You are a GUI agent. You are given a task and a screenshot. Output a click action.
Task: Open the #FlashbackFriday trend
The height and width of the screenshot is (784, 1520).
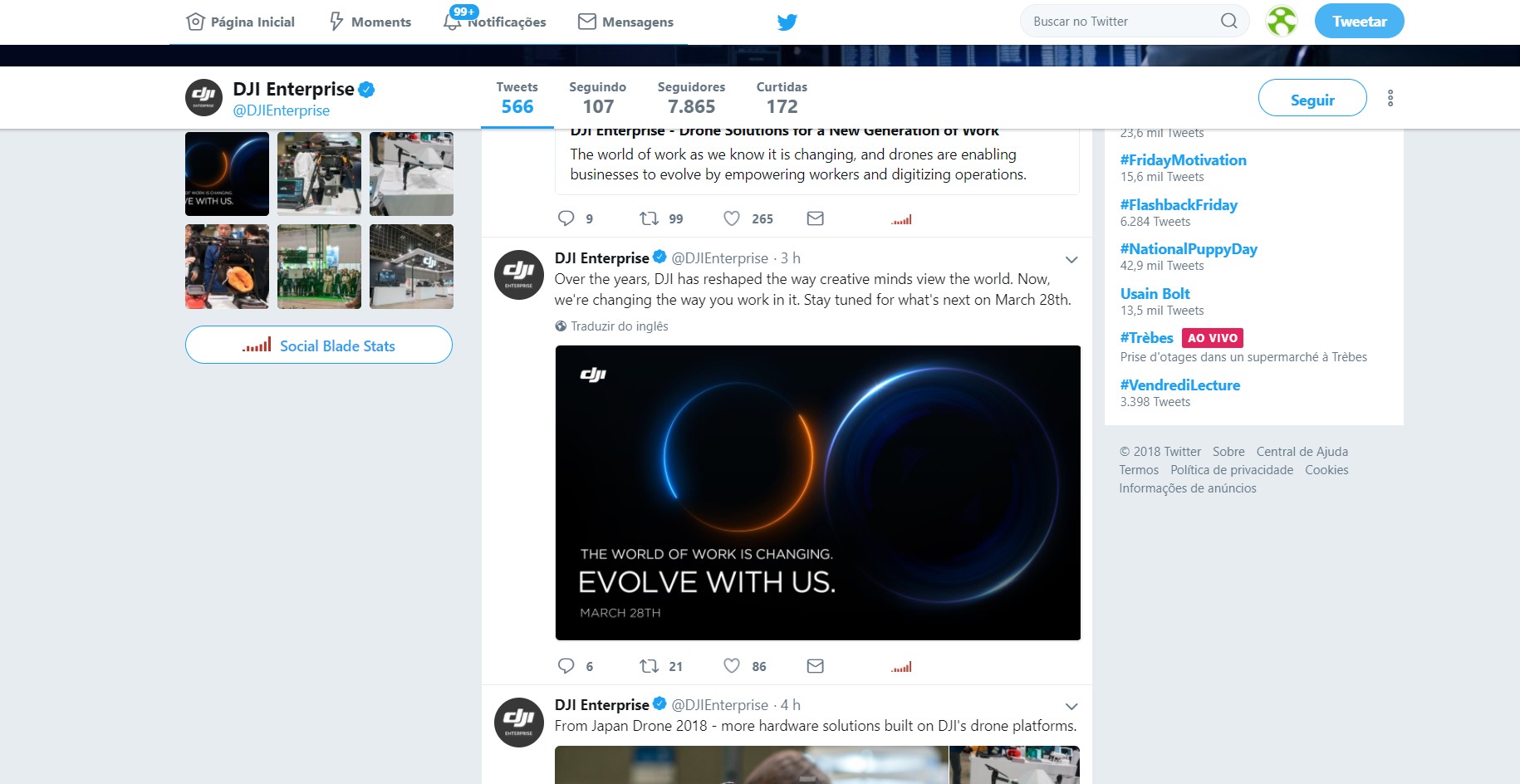point(1179,205)
